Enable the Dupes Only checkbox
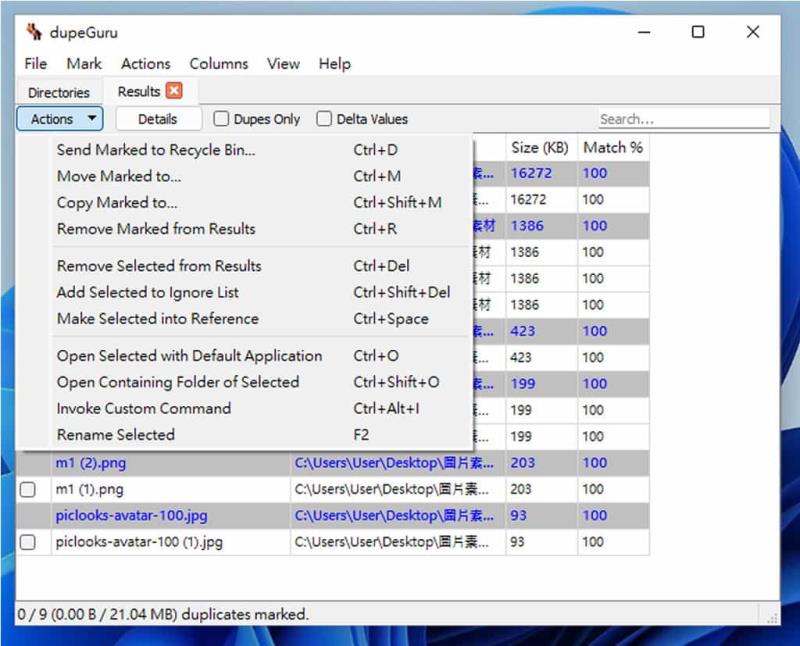The image size is (800, 646). pyautogui.click(x=221, y=118)
